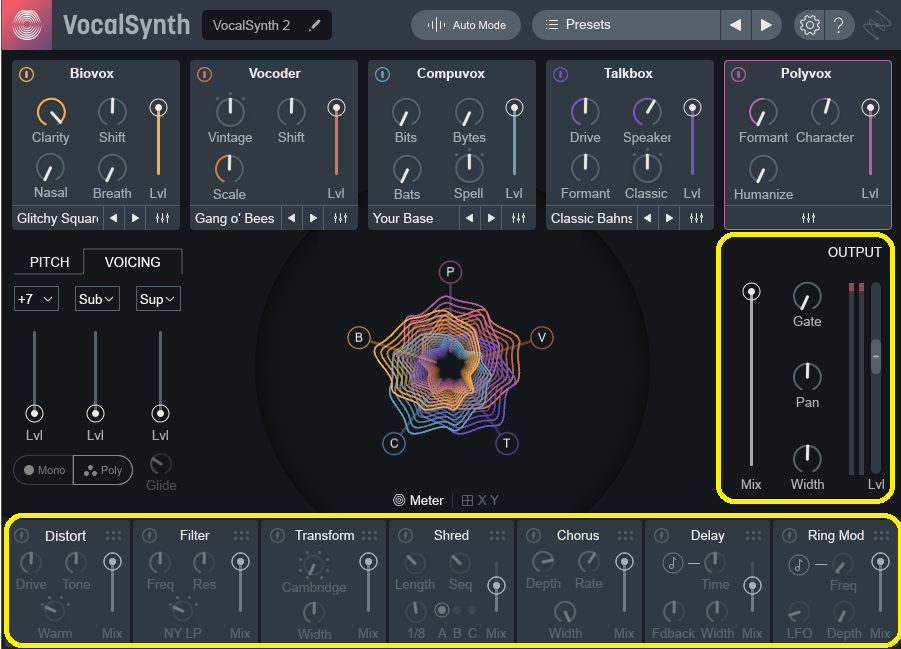The image size is (901, 649).
Task: Select next Vocoder preset arrow
Action: pos(314,218)
